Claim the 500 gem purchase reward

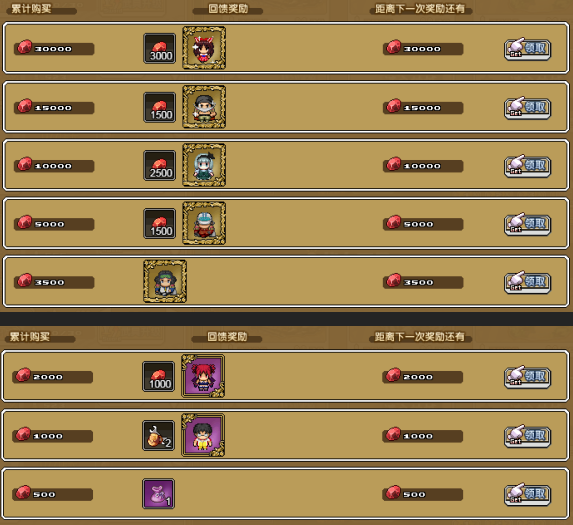(527, 494)
